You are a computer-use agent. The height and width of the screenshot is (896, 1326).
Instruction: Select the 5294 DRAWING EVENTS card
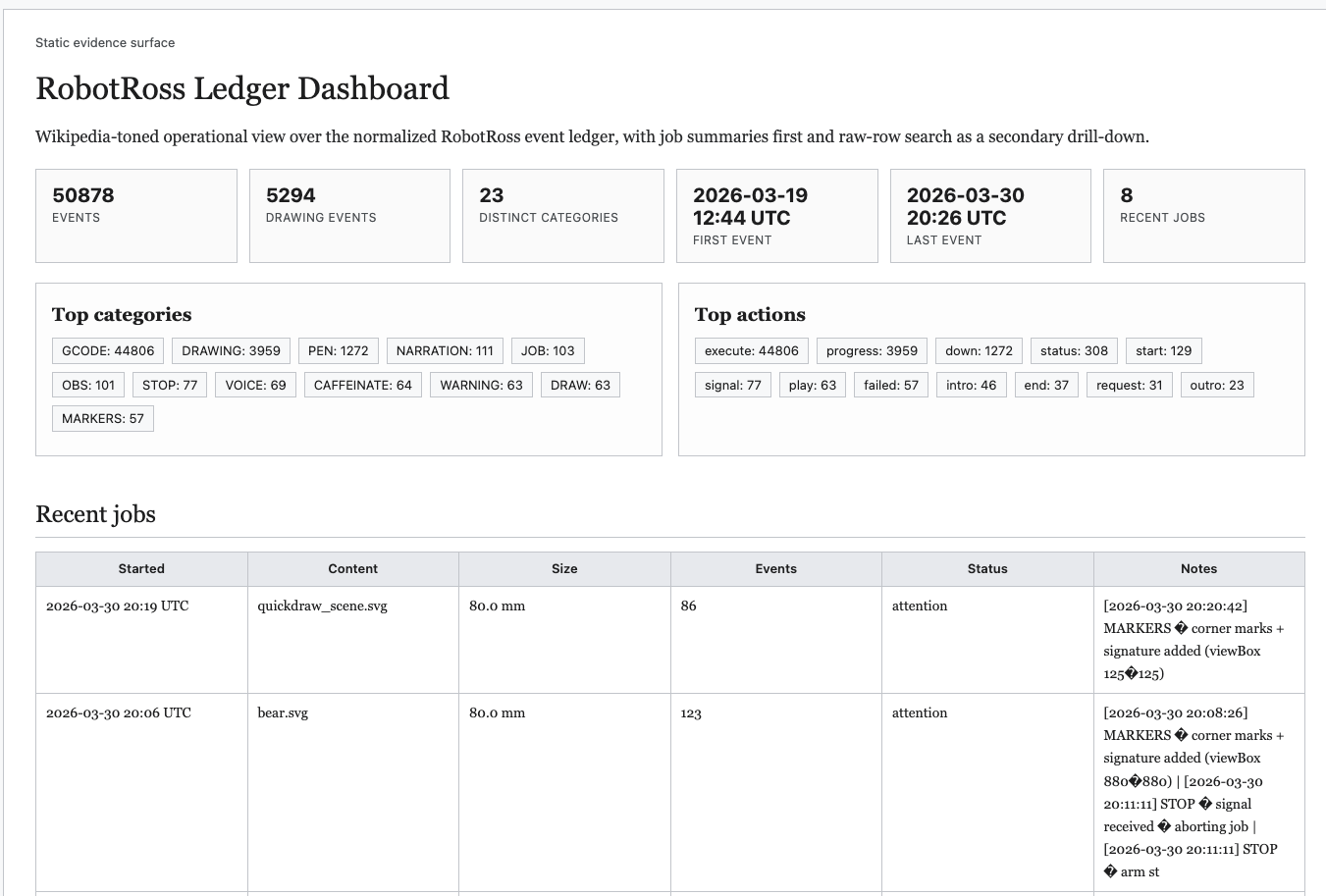349,215
